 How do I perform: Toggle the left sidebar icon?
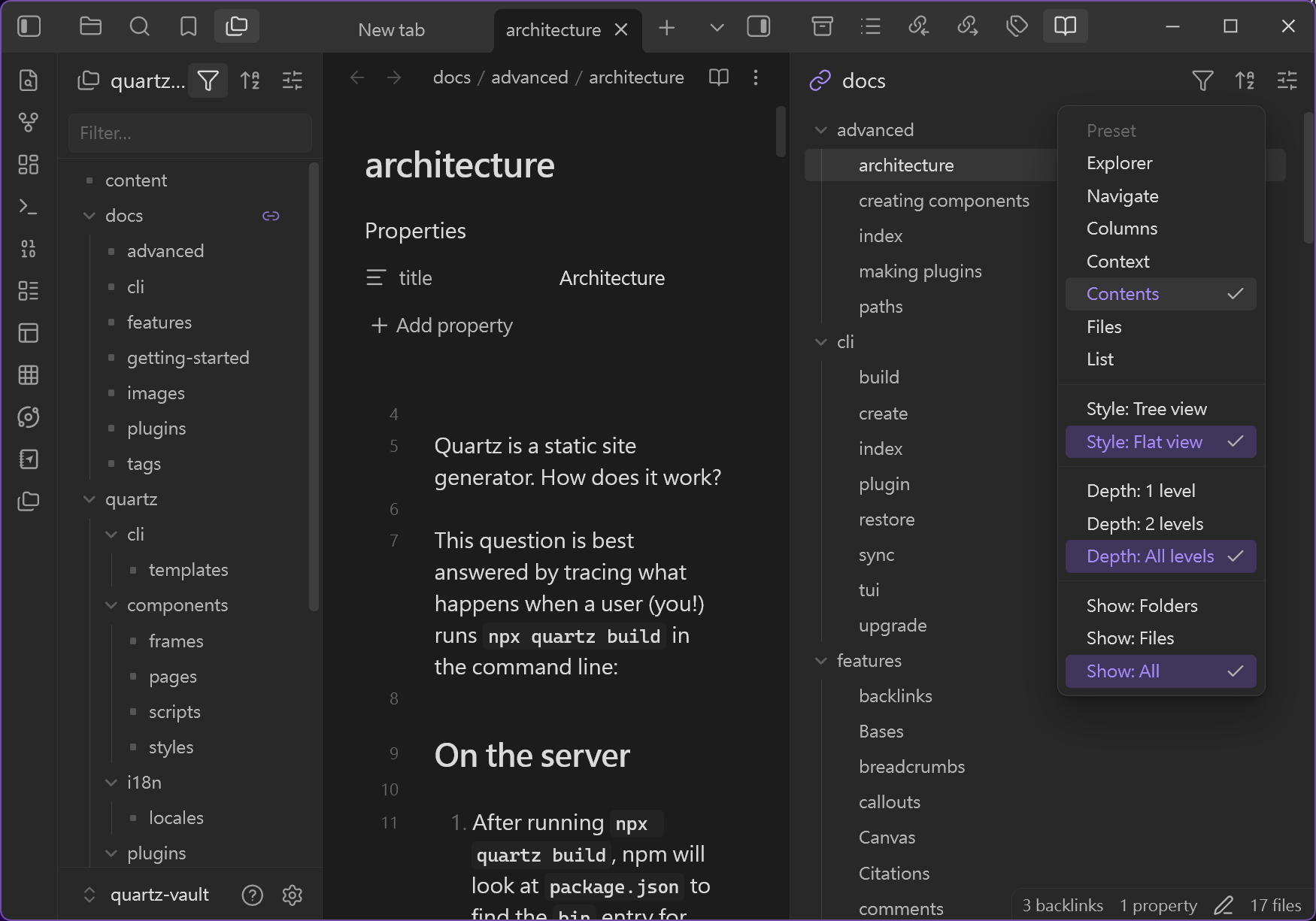(29, 27)
